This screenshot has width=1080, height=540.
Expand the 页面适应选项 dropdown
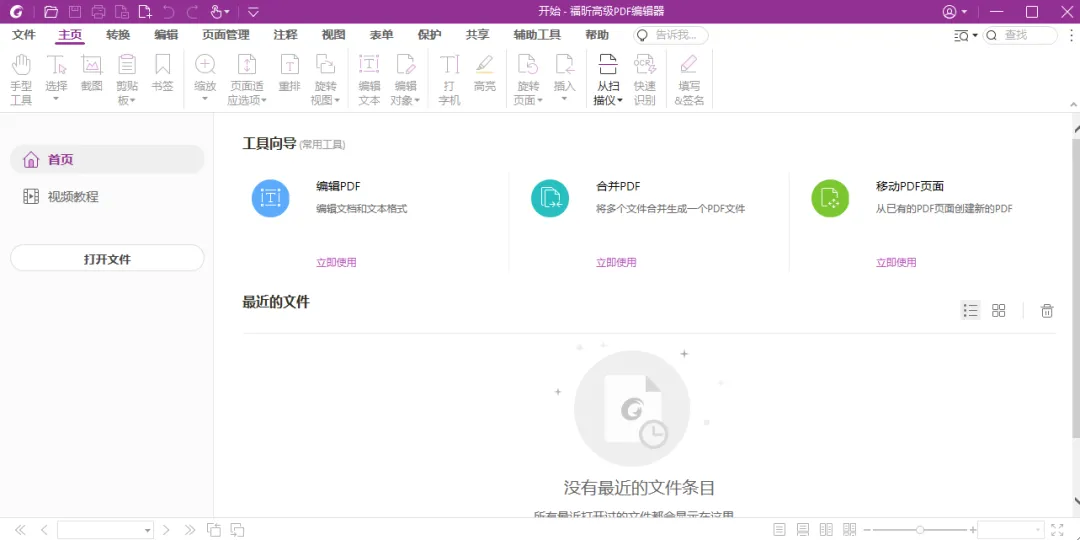[264, 101]
